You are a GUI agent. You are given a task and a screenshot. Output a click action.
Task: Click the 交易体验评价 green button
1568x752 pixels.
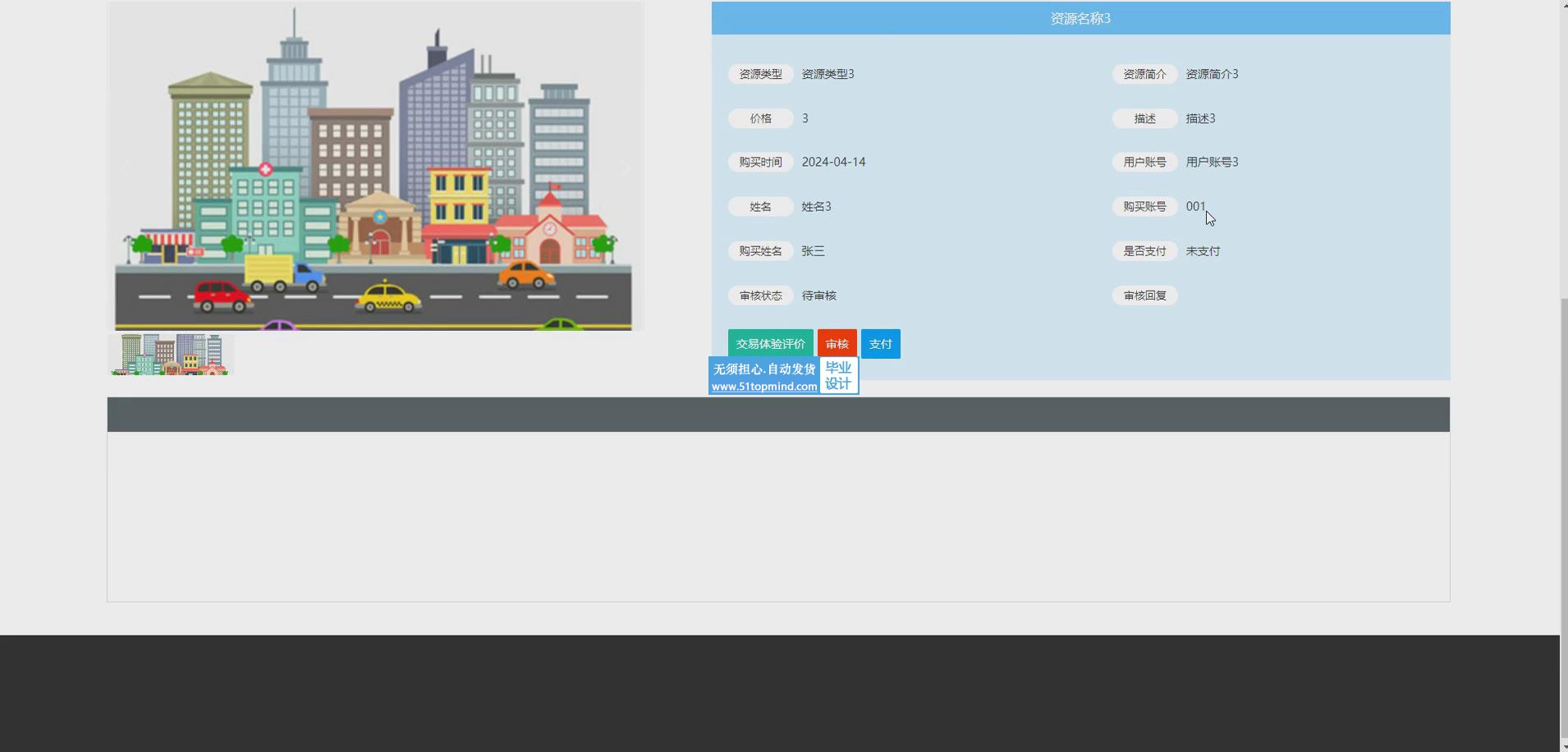point(770,344)
